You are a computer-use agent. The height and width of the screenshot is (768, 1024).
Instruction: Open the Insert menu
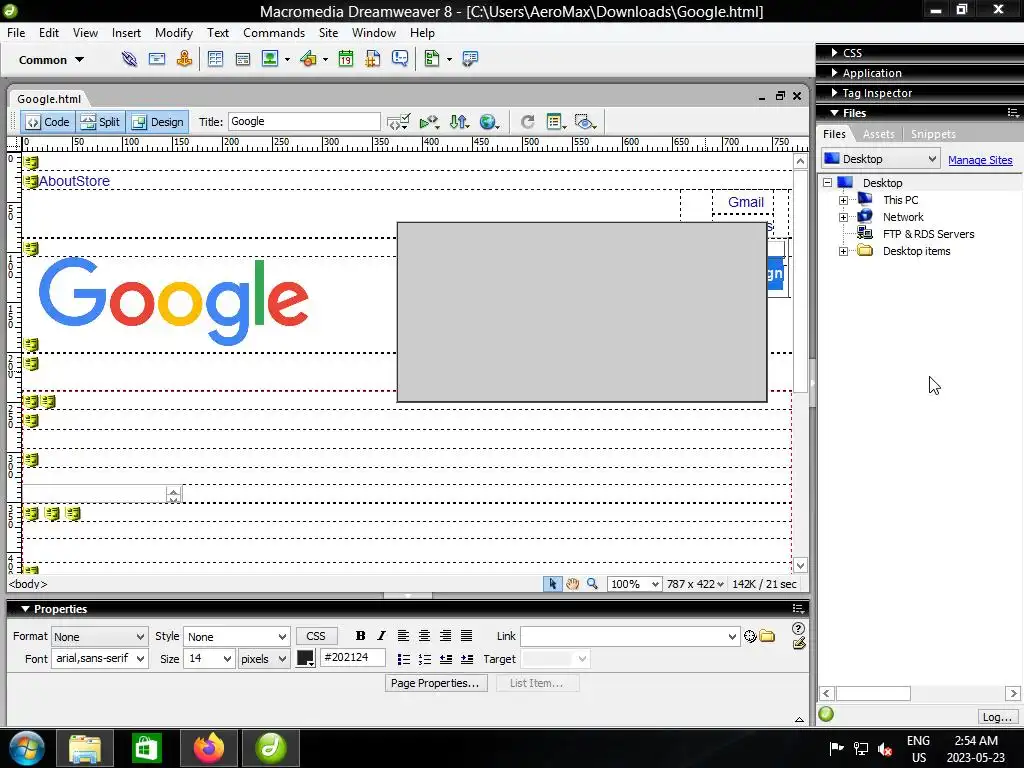coord(126,33)
